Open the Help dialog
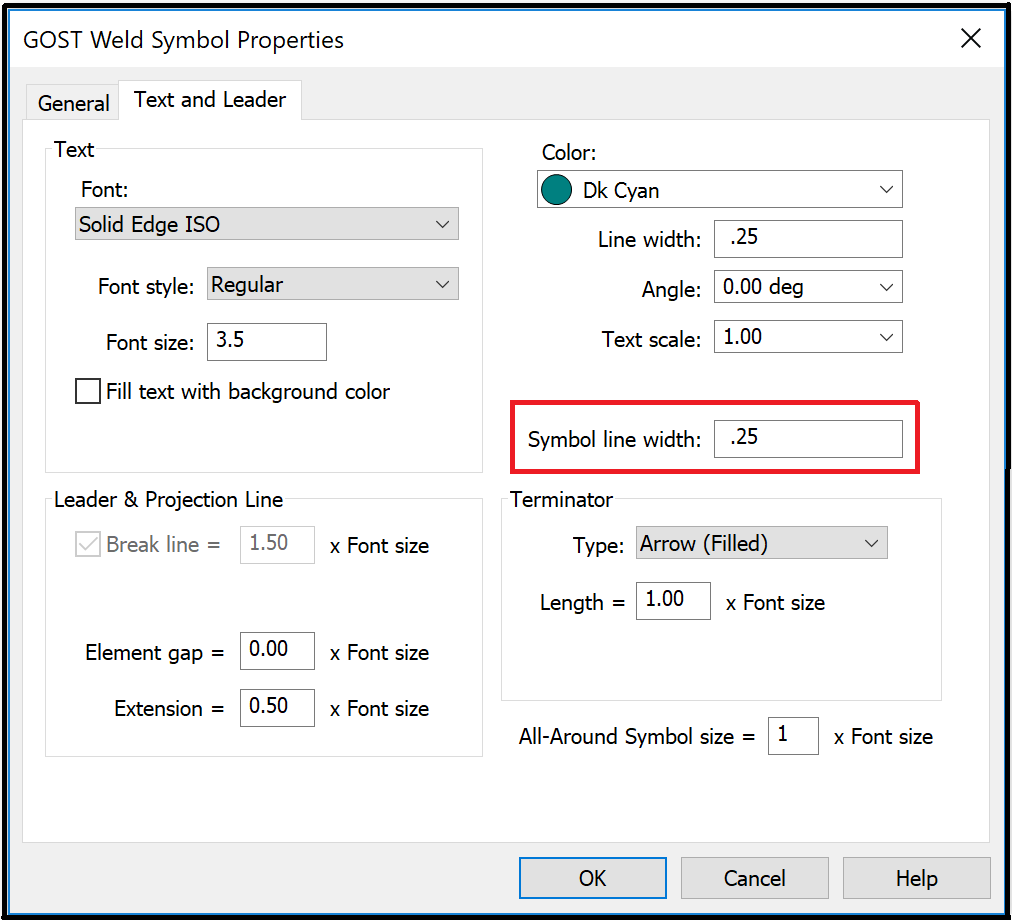 click(x=916, y=877)
